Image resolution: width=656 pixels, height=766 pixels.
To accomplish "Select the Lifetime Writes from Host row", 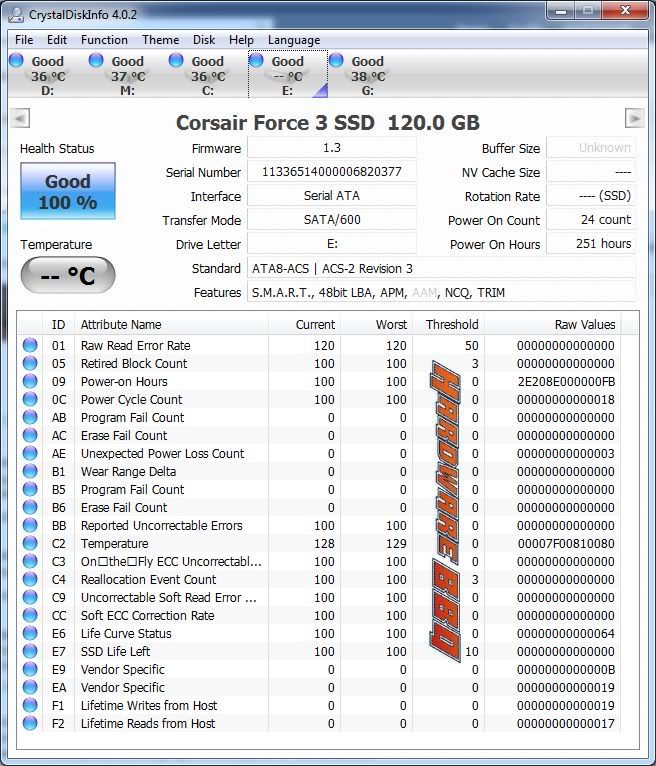I will click(x=319, y=705).
